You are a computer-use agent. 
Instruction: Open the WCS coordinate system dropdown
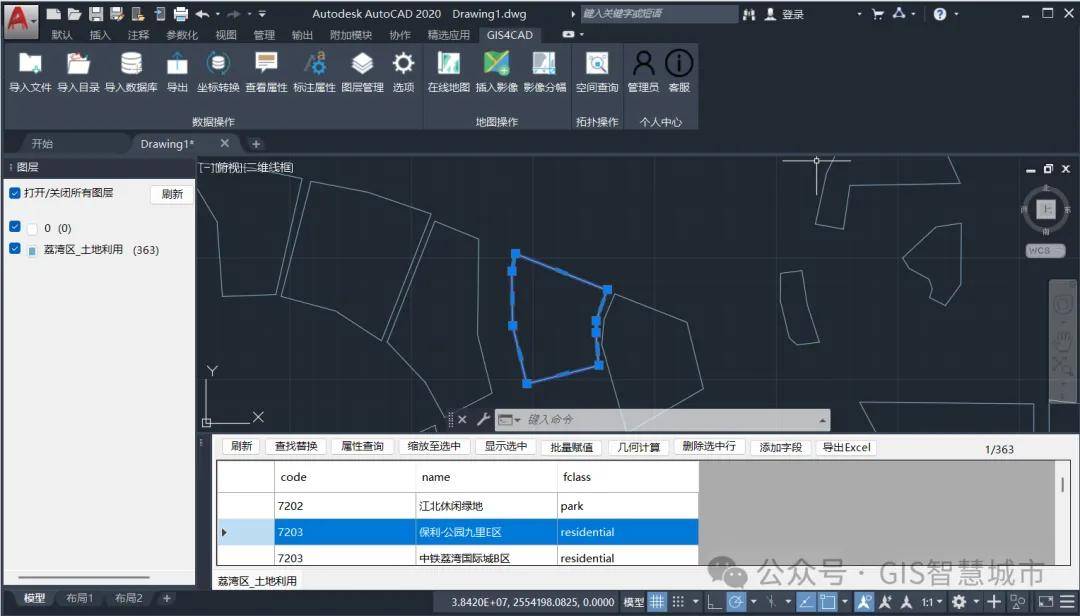tap(1046, 251)
